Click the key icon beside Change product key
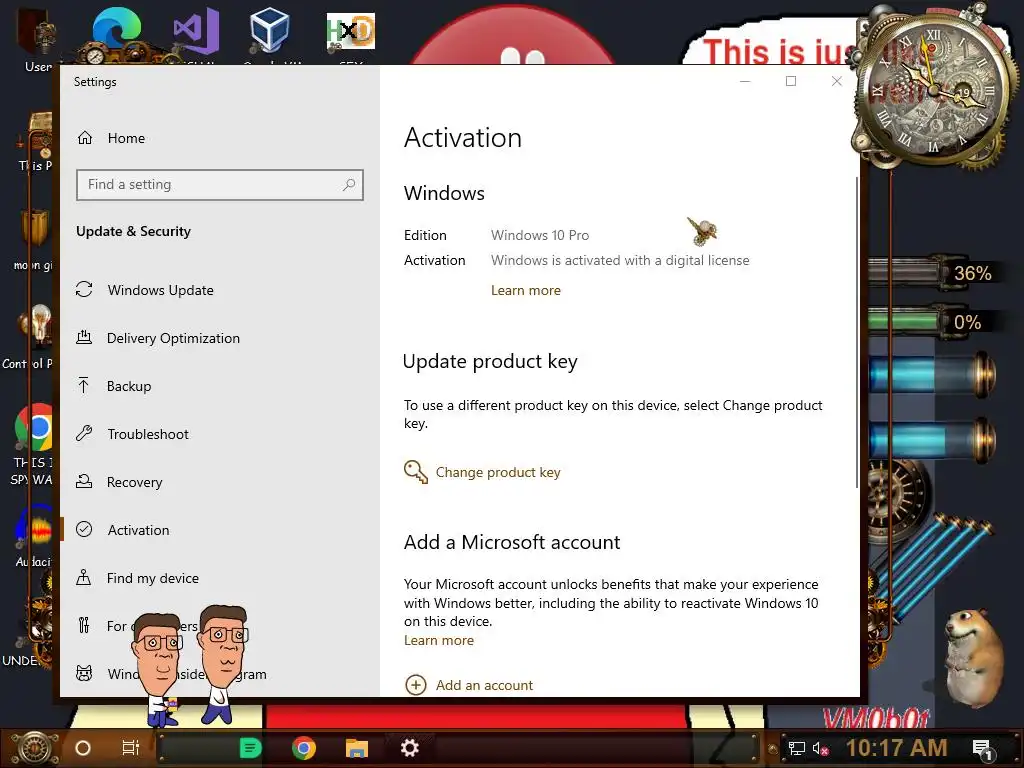 pyautogui.click(x=415, y=472)
